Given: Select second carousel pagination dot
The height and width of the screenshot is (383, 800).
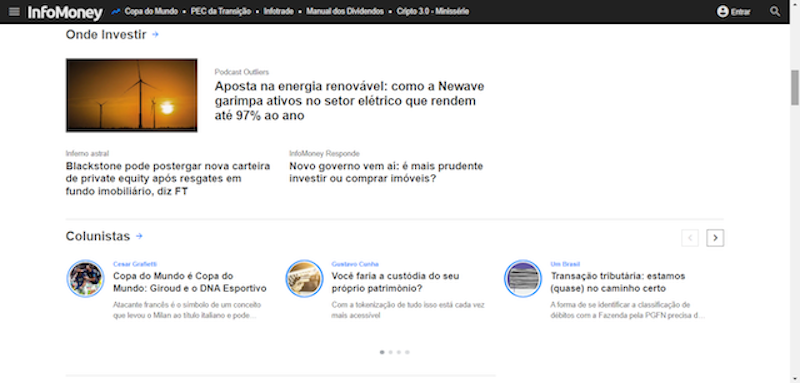Looking at the screenshot, I should tap(390, 352).
